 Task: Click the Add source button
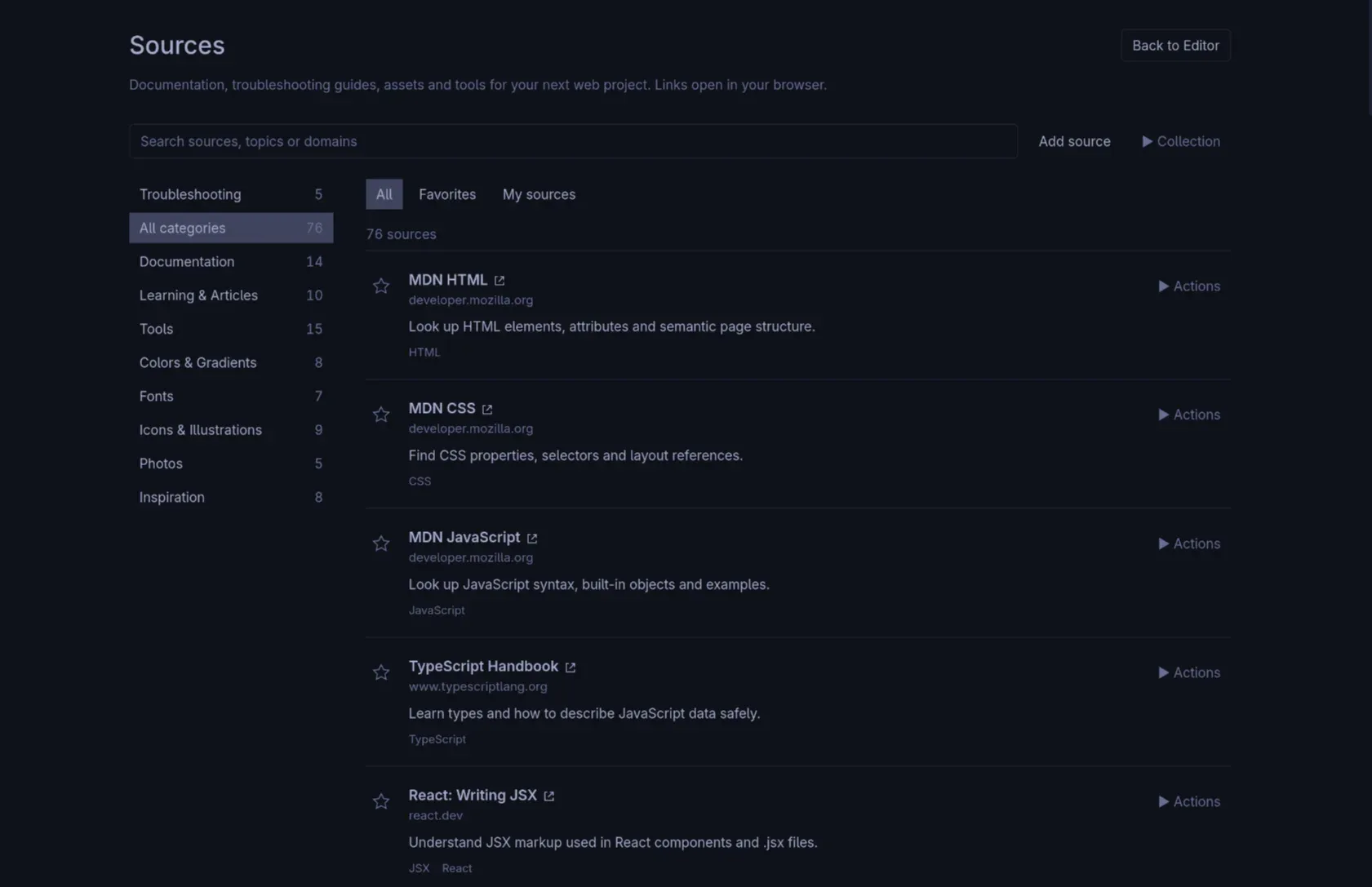point(1074,141)
